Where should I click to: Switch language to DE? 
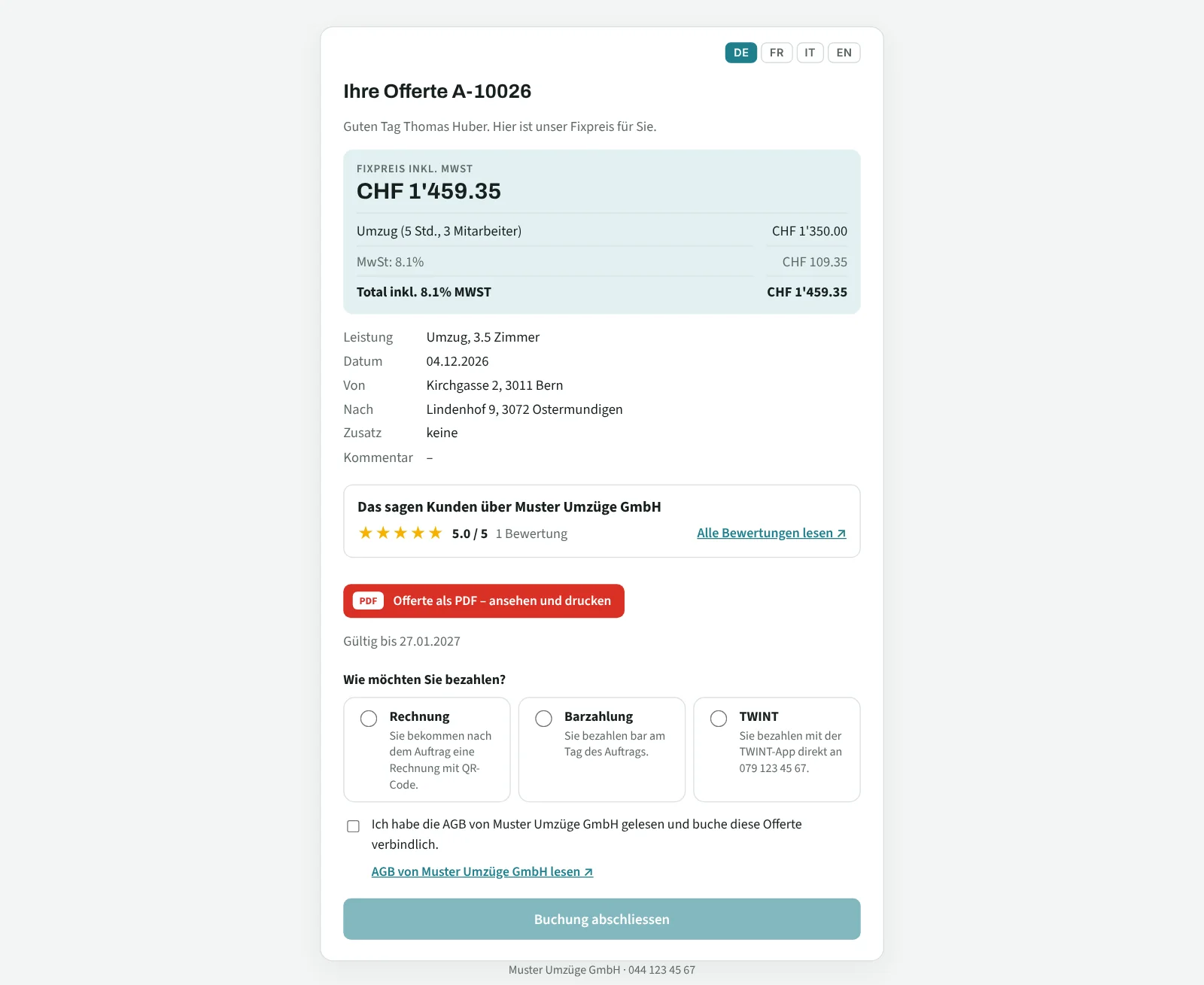tap(741, 53)
